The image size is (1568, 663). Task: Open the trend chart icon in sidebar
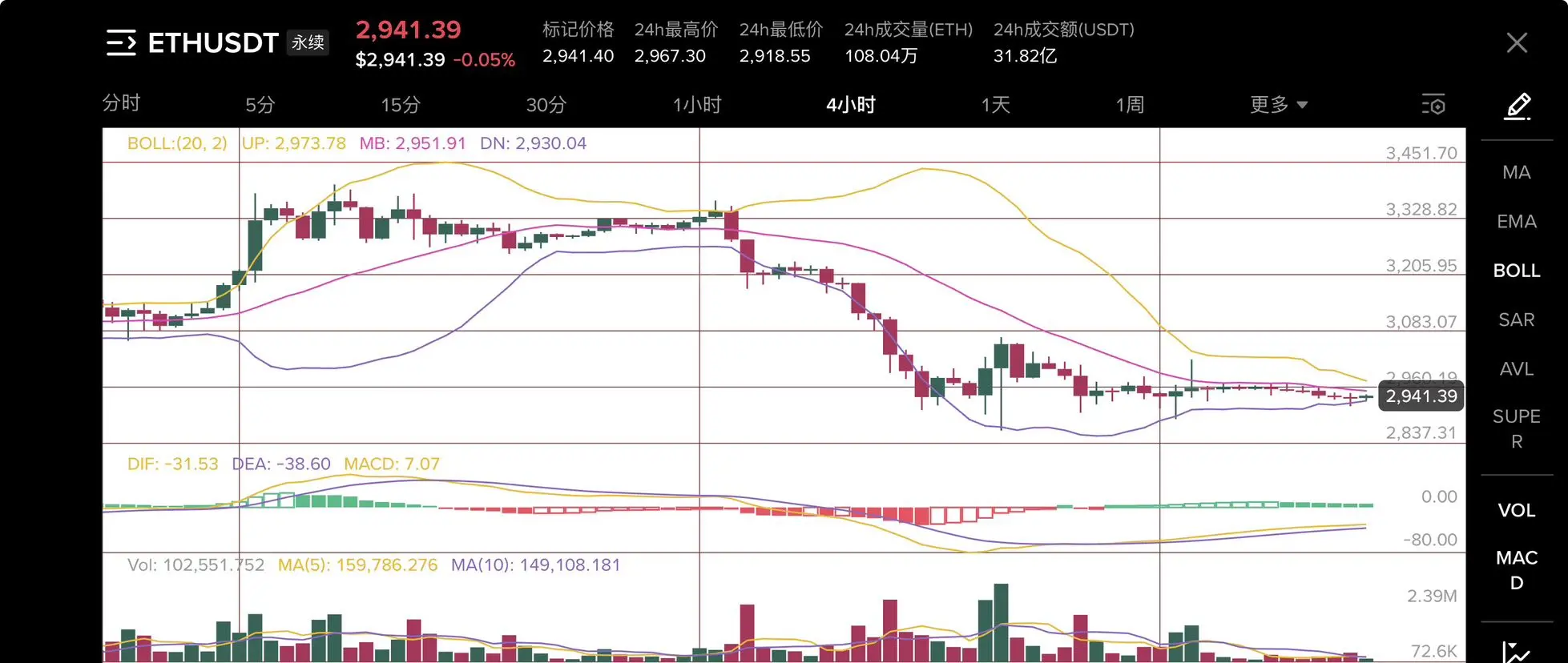pos(1517,653)
